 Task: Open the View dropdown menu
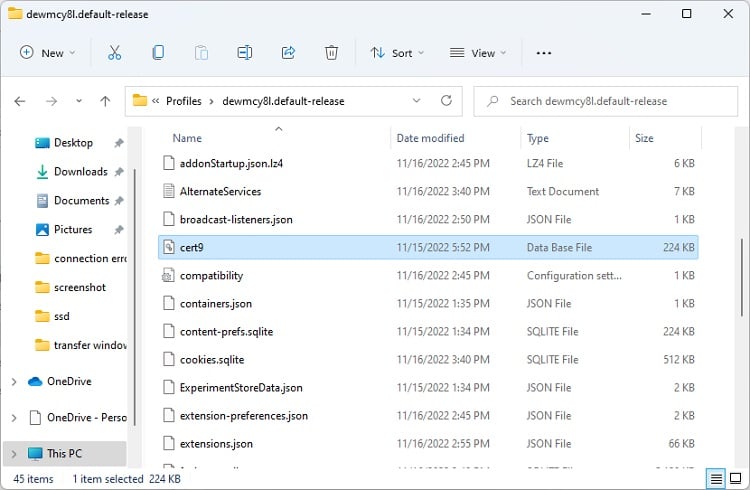tap(477, 53)
